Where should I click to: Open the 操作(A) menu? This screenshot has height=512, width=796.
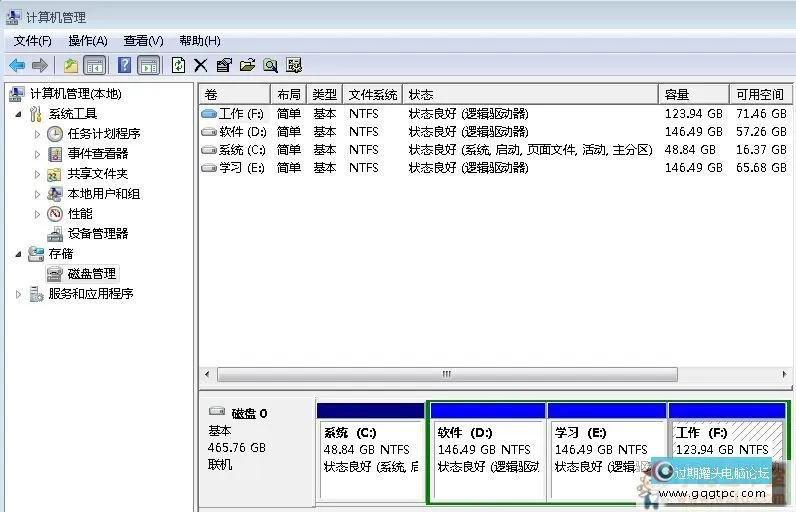88,41
